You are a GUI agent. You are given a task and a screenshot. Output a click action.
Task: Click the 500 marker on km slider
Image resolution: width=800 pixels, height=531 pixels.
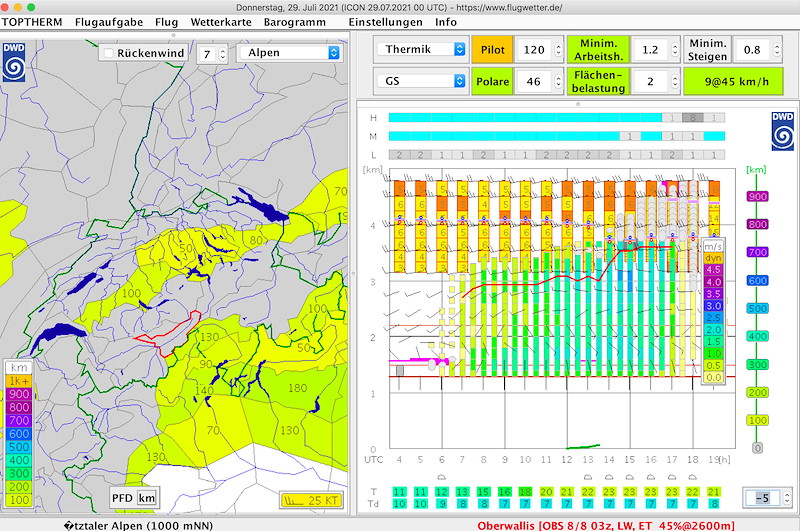coord(757,308)
